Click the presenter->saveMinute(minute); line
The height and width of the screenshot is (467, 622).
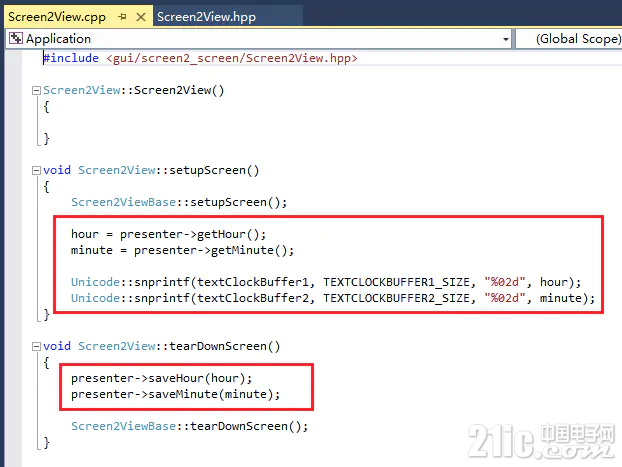coord(175,394)
